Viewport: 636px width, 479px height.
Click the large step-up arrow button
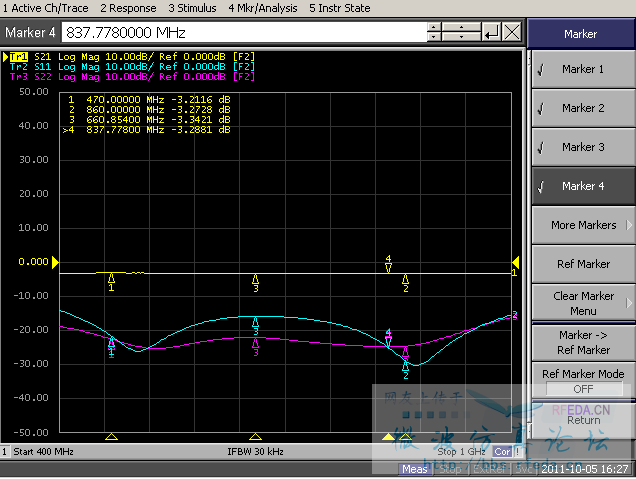461,28
